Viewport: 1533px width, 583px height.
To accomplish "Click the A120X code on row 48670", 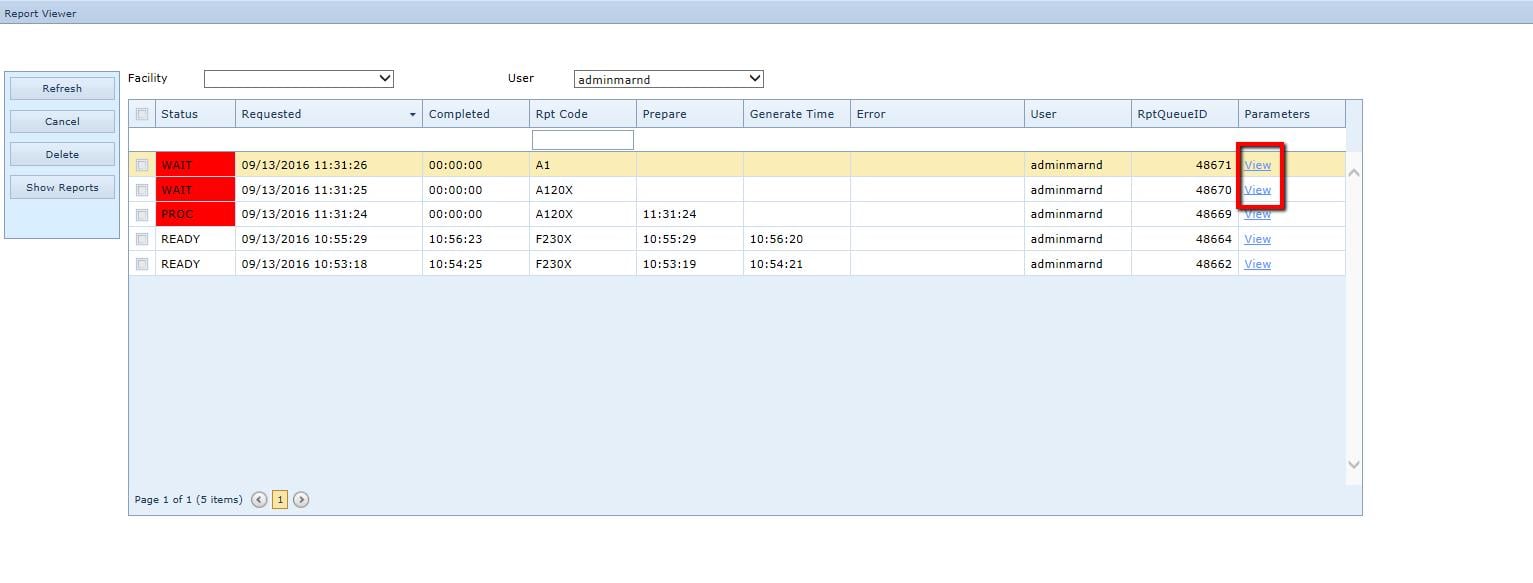I will (554, 190).
